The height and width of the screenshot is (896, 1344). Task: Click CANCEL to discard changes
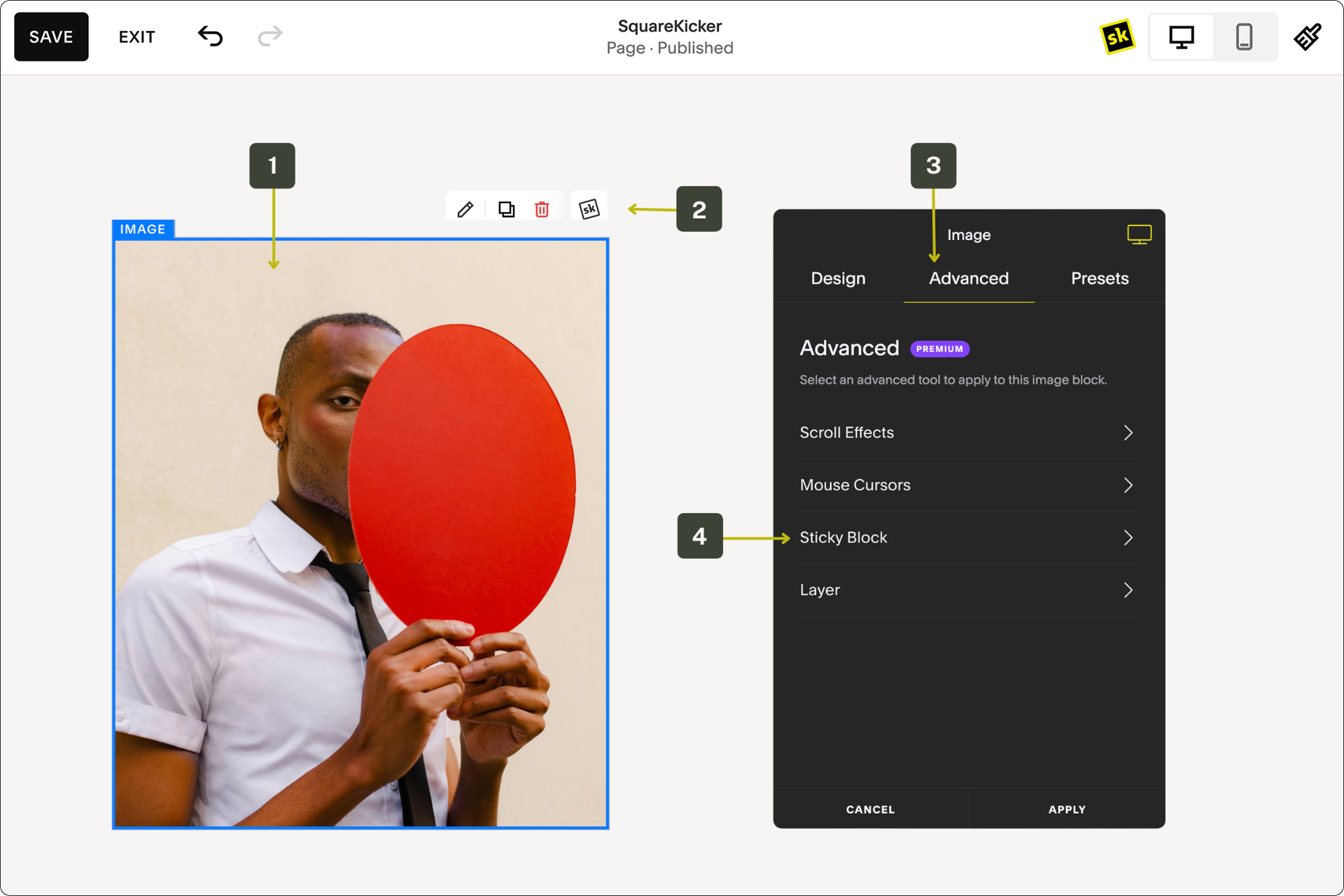coord(869,808)
